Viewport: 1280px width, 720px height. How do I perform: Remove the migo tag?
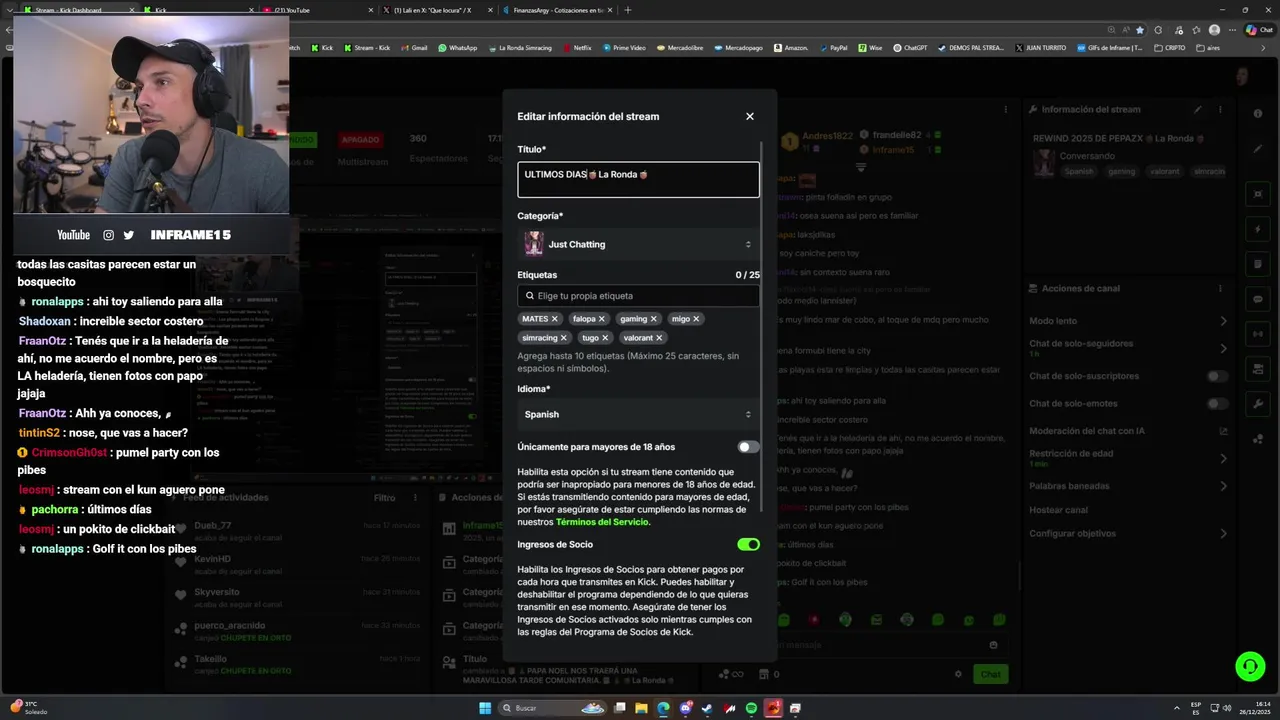(x=696, y=319)
